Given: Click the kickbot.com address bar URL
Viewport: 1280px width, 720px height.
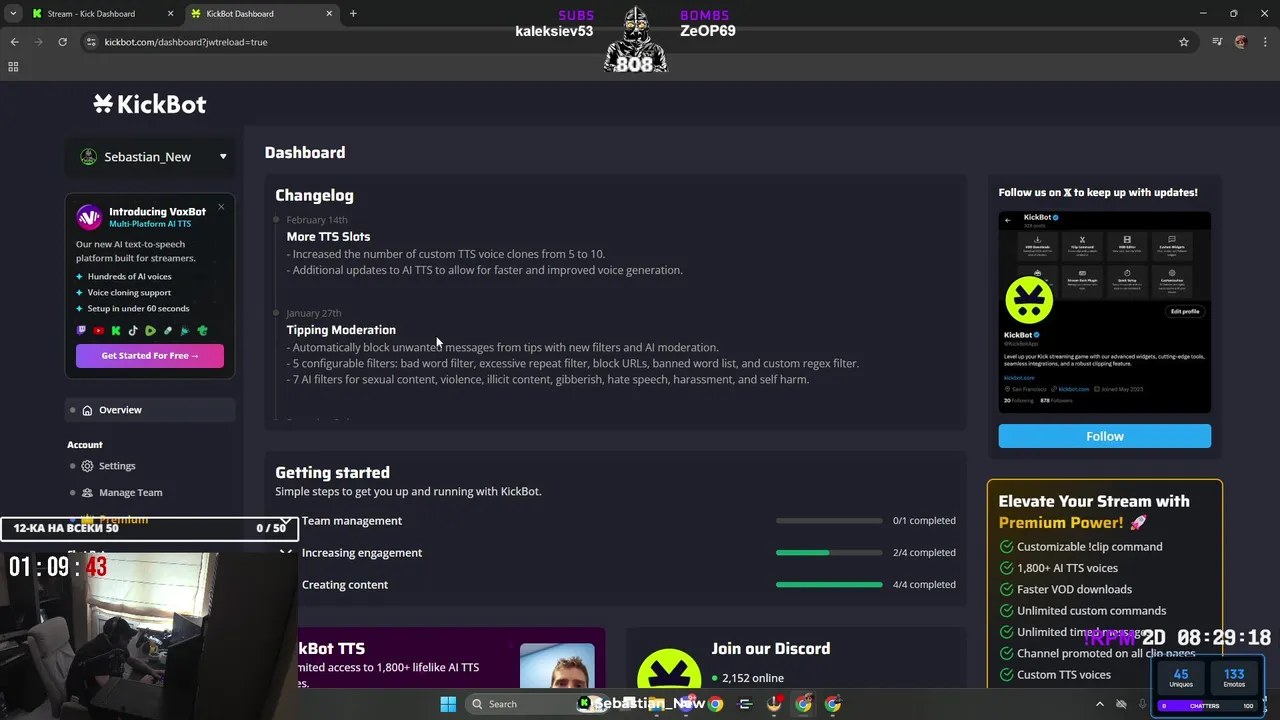Looking at the screenshot, I should pos(186,42).
